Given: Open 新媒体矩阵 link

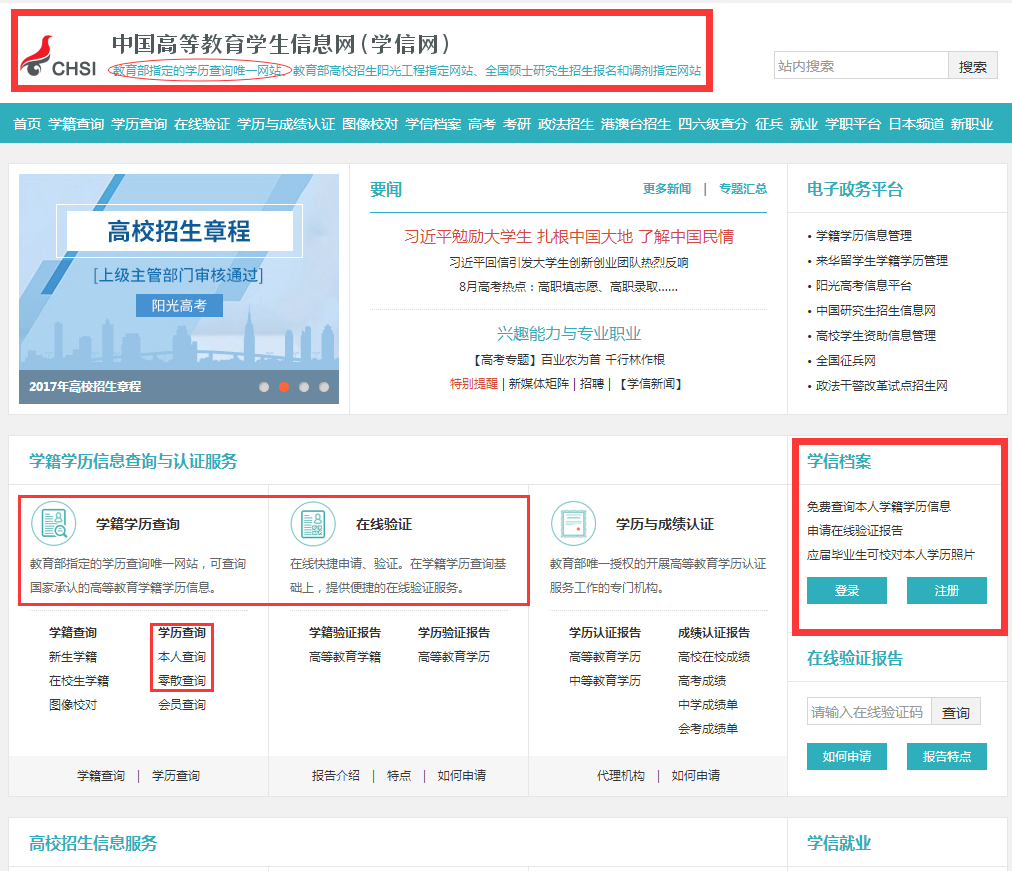Looking at the screenshot, I should [x=539, y=384].
